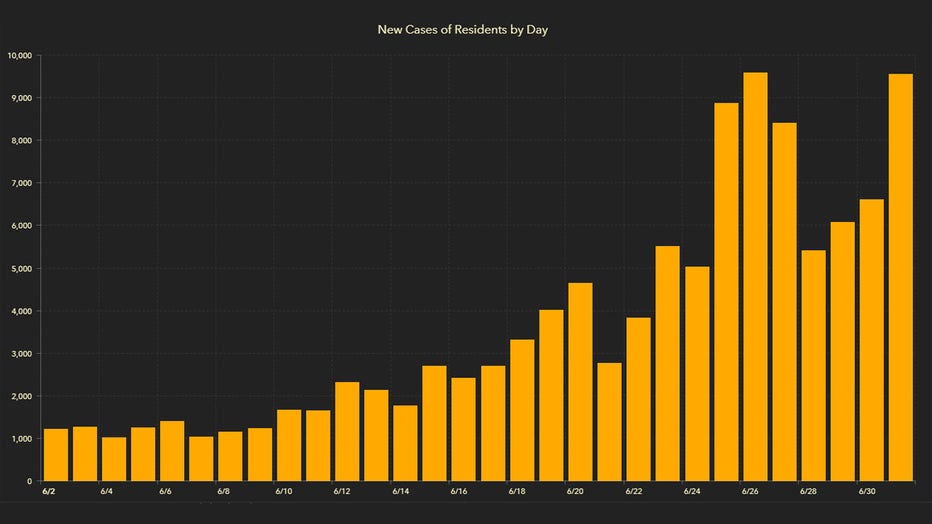
Task: Click the 5,000 y-axis label
Action: pos(21,269)
